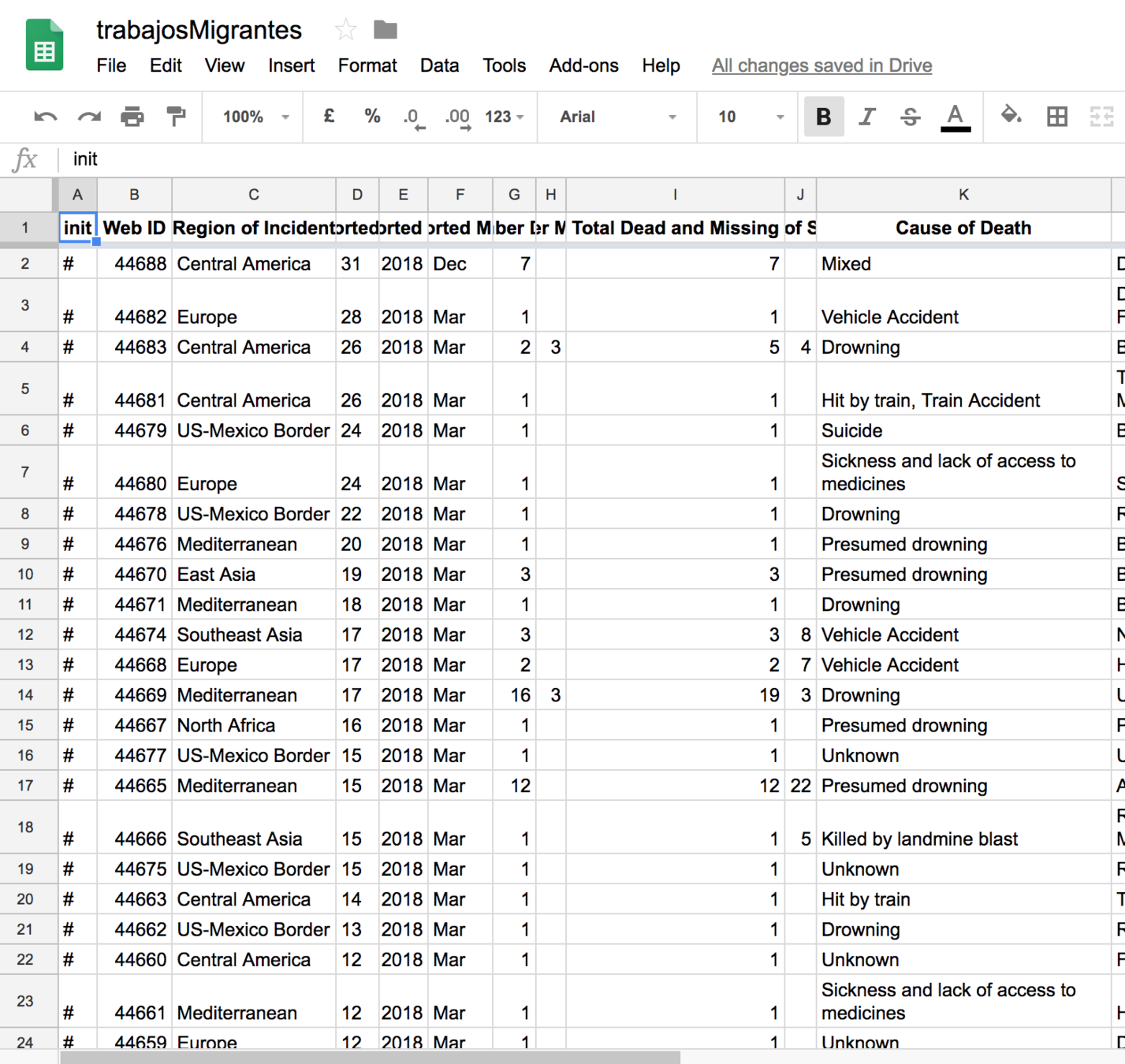Screen dimensions: 1125x1064
Task: Click the horizontal scrollbar
Action: click(370, 1057)
